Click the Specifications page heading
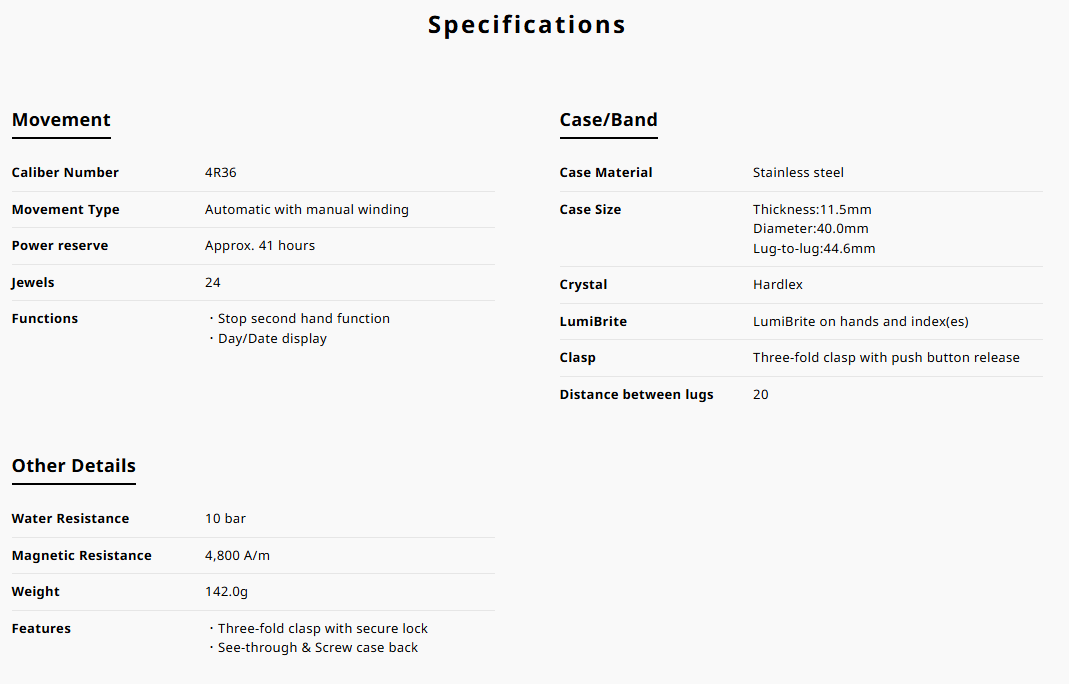 tap(527, 25)
